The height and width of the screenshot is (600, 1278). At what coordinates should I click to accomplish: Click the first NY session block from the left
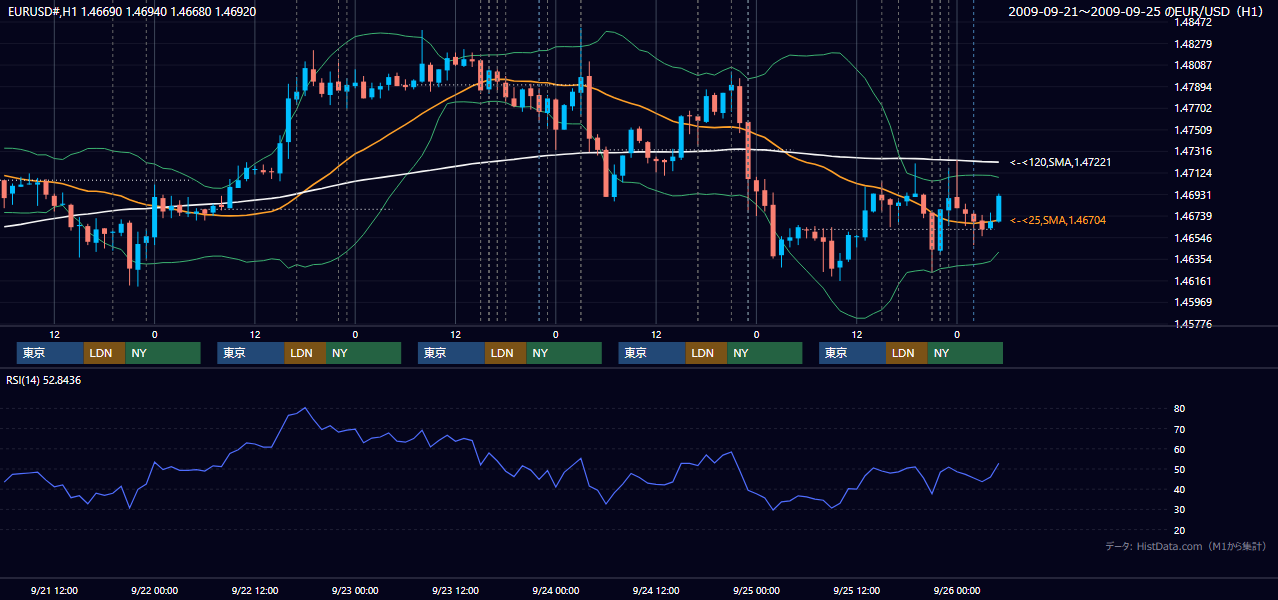(162, 353)
